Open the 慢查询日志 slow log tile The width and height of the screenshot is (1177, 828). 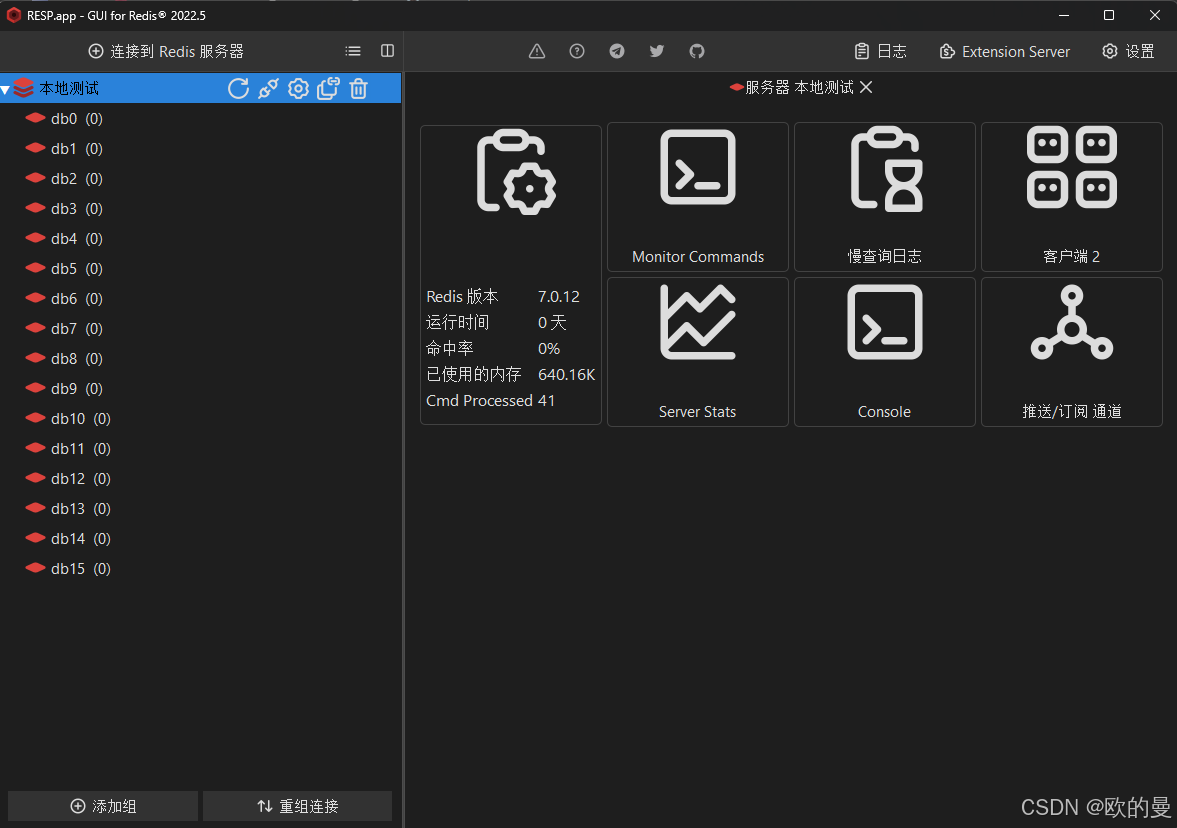[885, 197]
